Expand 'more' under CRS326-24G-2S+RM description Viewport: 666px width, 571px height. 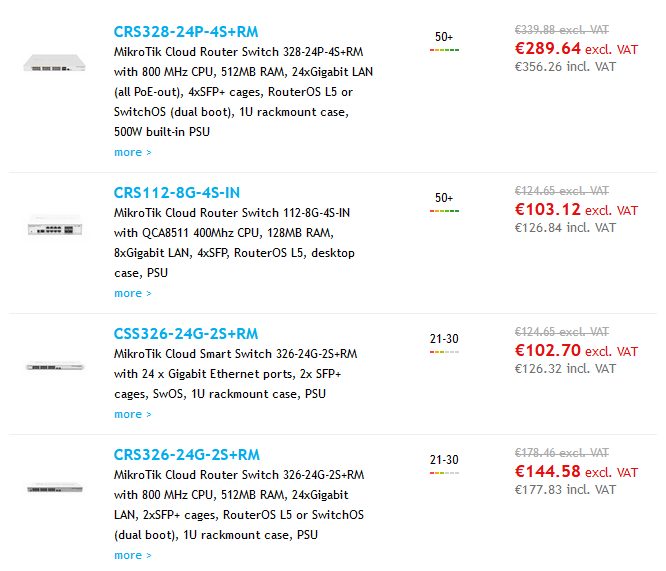coord(132,556)
